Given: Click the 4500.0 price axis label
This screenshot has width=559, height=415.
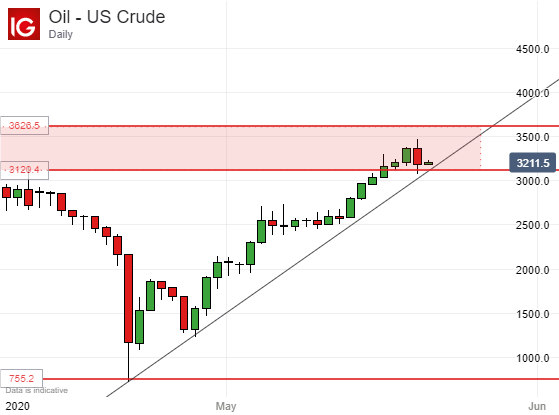Looking at the screenshot, I should (533, 49).
